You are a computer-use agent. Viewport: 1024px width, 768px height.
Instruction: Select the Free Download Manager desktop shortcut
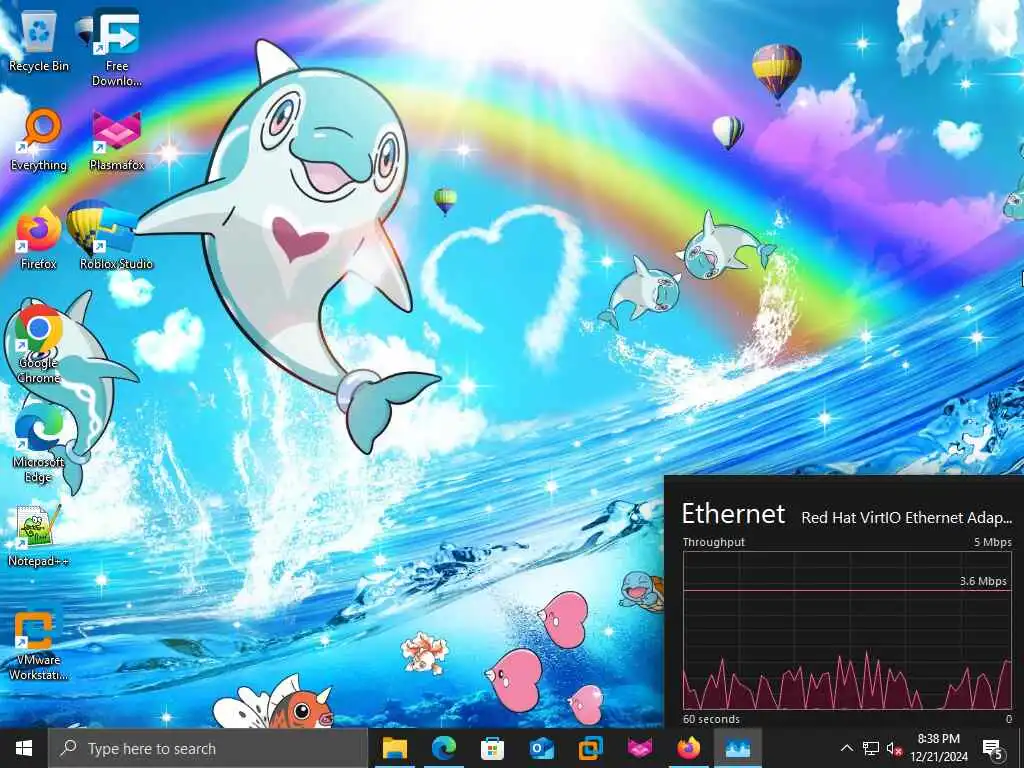[x=116, y=48]
